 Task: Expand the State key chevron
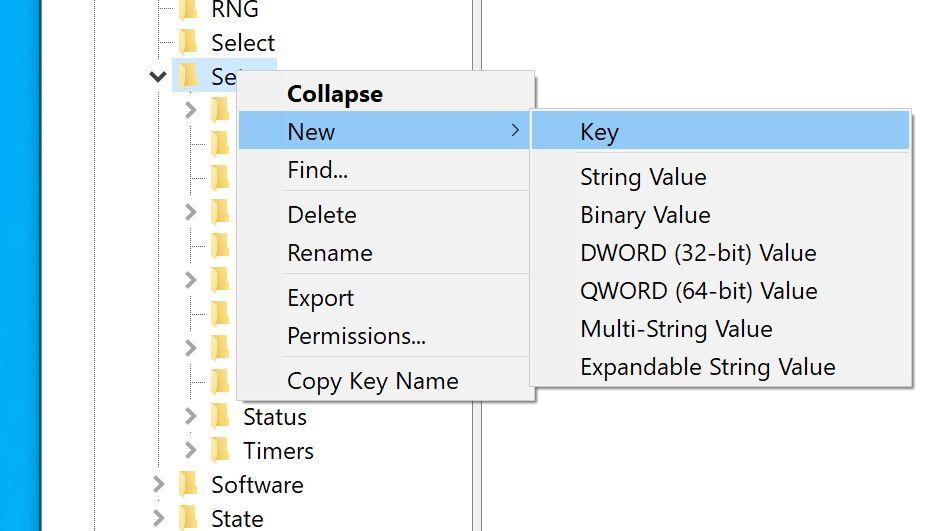(158, 518)
